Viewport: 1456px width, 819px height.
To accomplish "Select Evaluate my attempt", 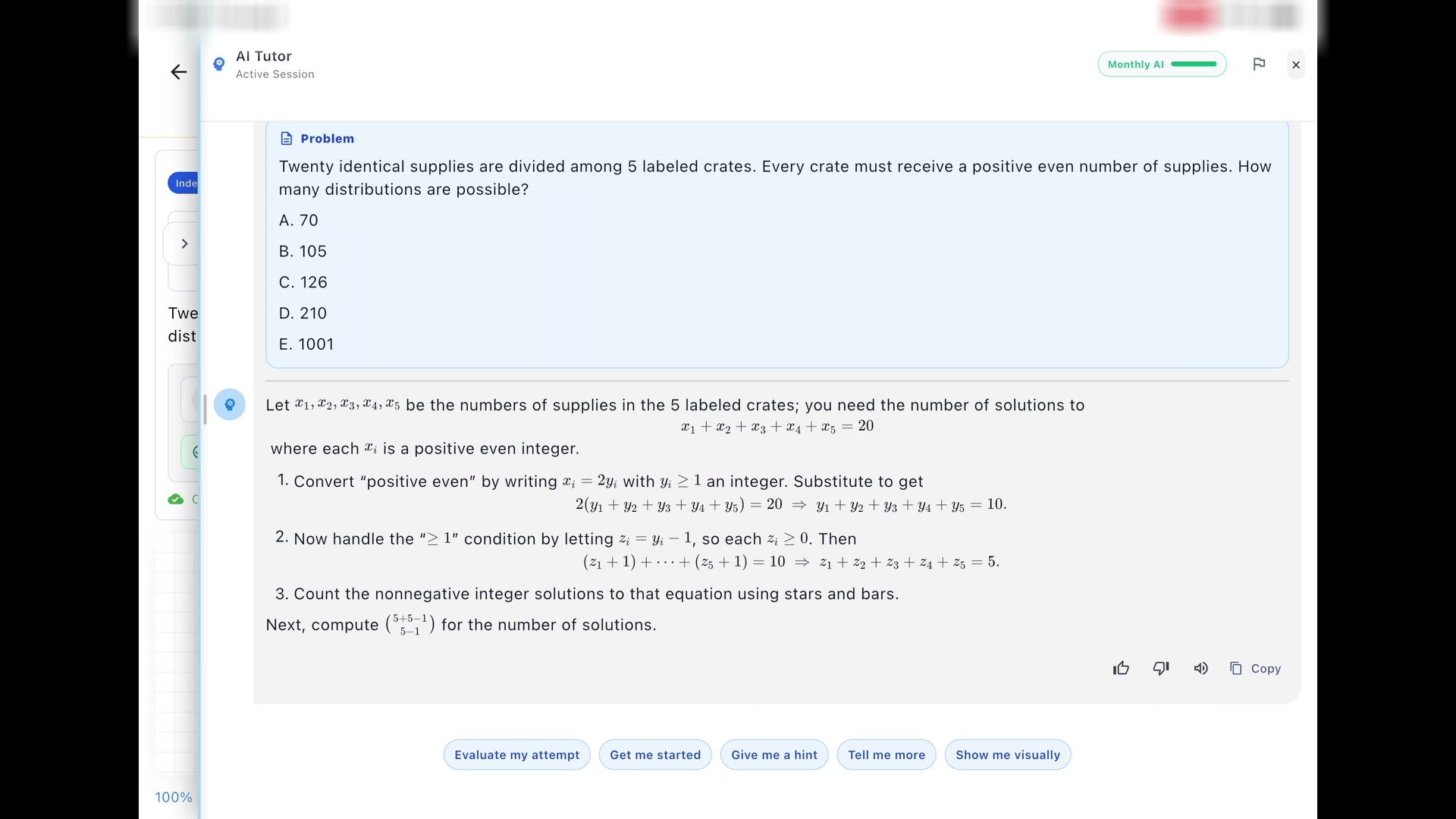I will (x=516, y=755).
